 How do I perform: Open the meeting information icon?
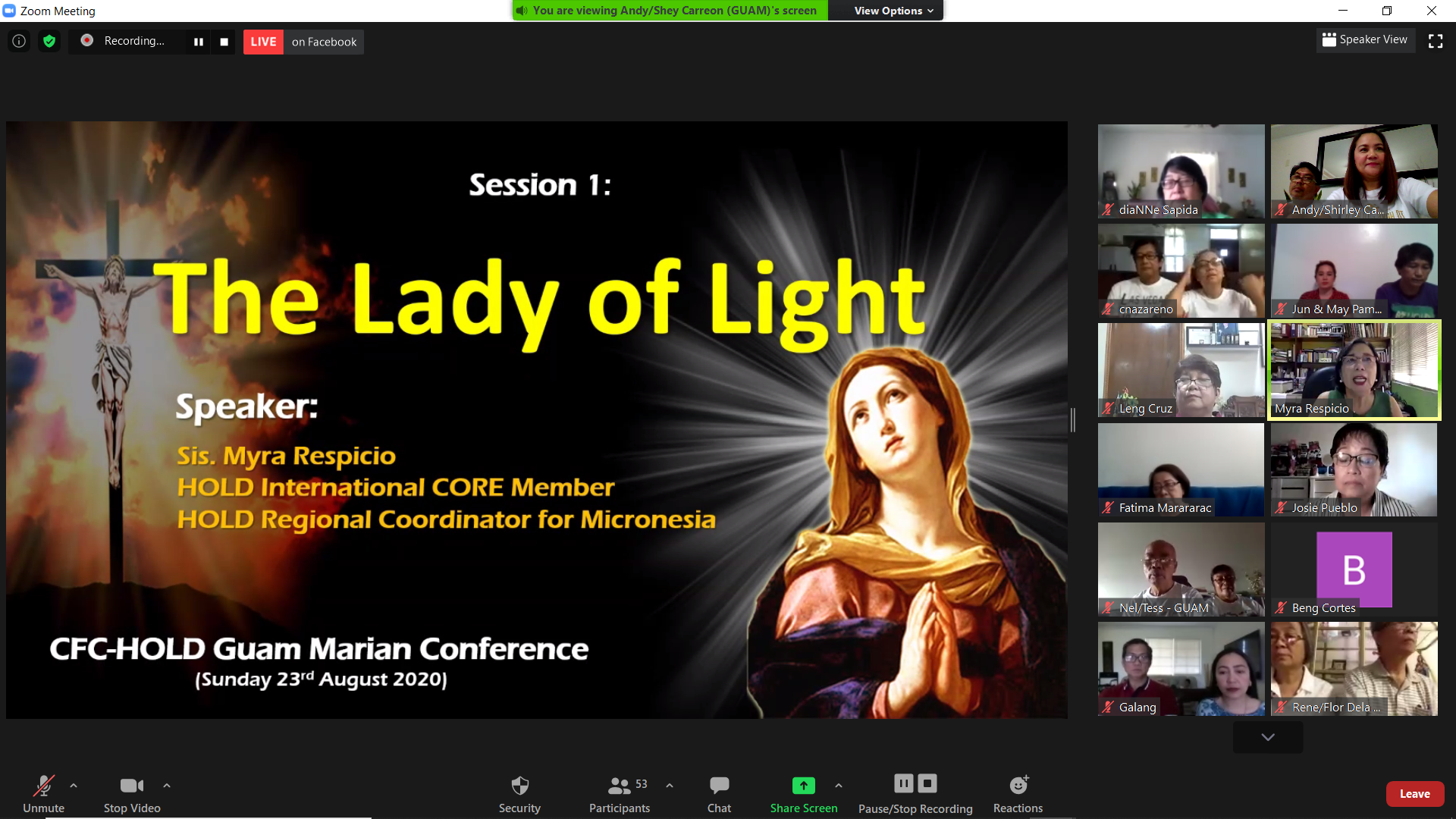(19, 41)
